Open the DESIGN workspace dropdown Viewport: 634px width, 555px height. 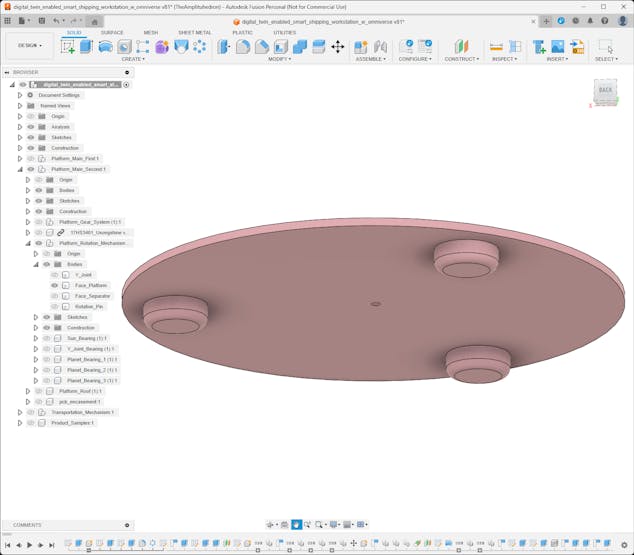pos(29,45)
